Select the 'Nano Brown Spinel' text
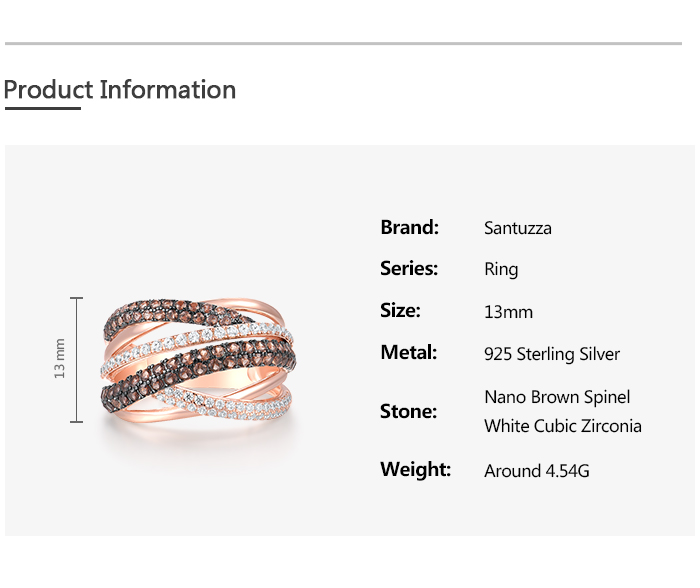This screenshot has width=700, height=588. point(557,397)
